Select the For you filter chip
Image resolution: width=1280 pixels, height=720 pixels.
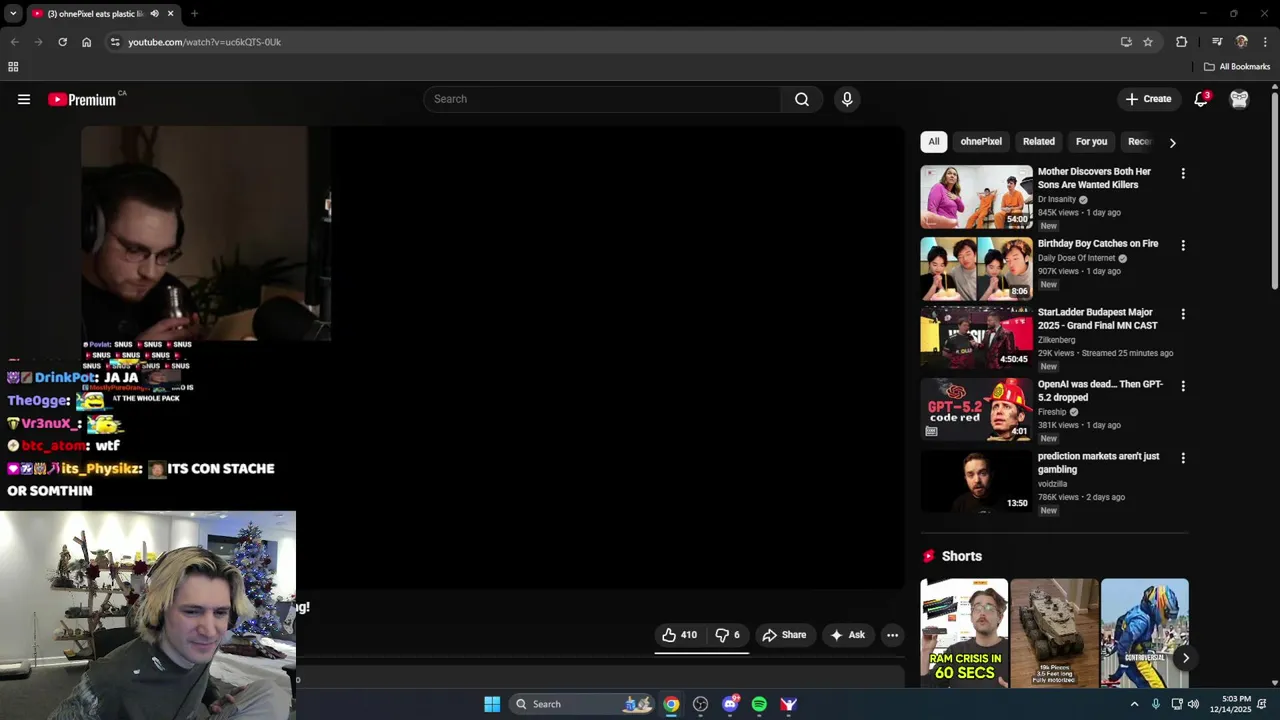[x=1091, y=141]
